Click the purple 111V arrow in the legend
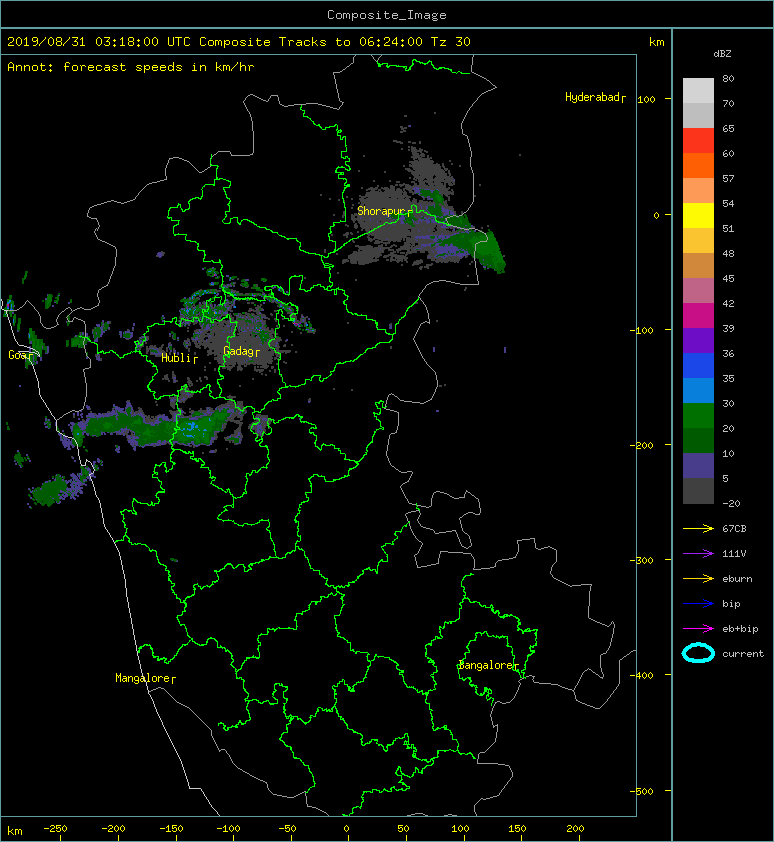Viewport: 774px width, 842px height. coord(698,554)
